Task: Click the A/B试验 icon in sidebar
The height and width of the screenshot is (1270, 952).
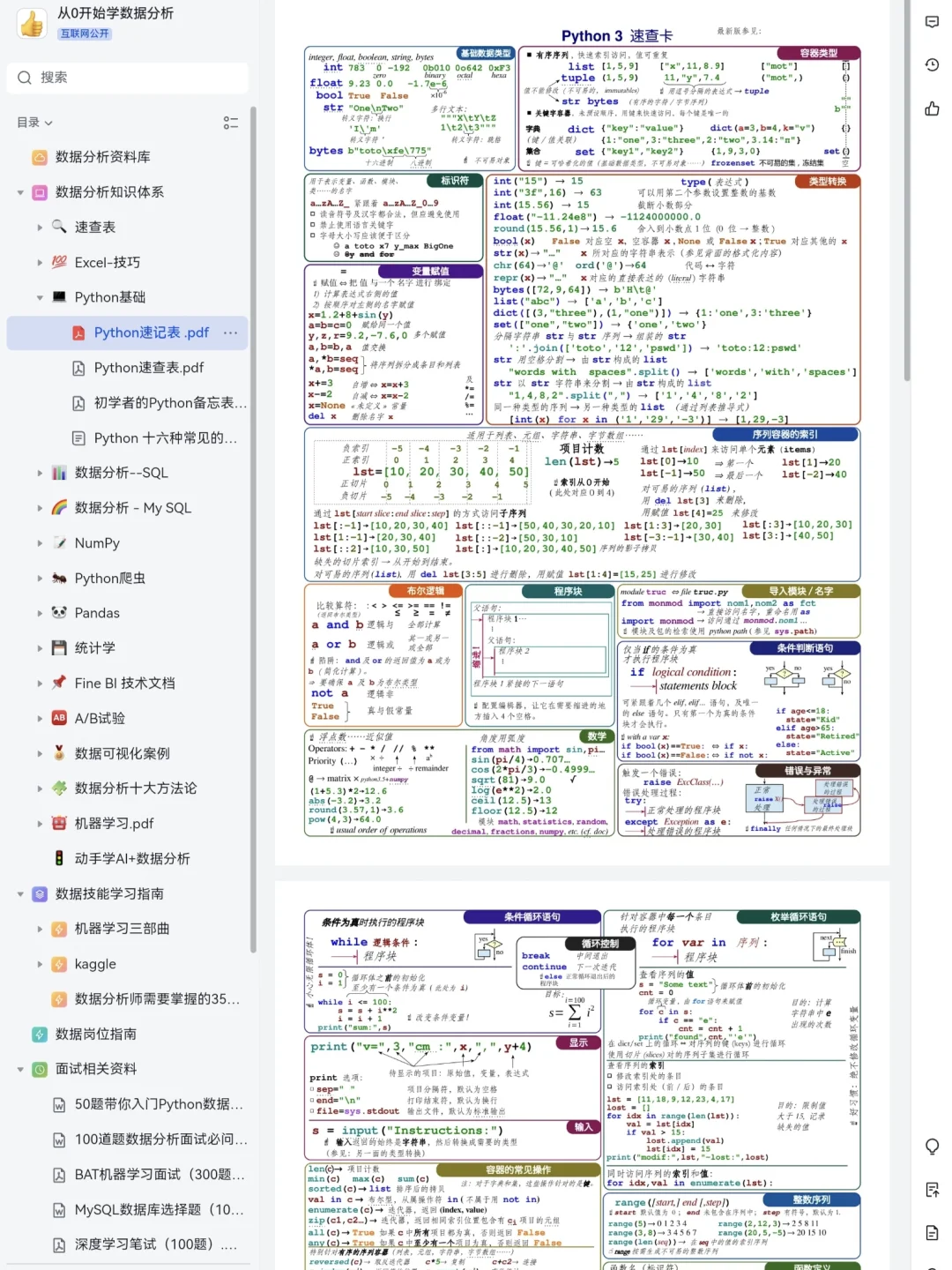Action: 58,718
